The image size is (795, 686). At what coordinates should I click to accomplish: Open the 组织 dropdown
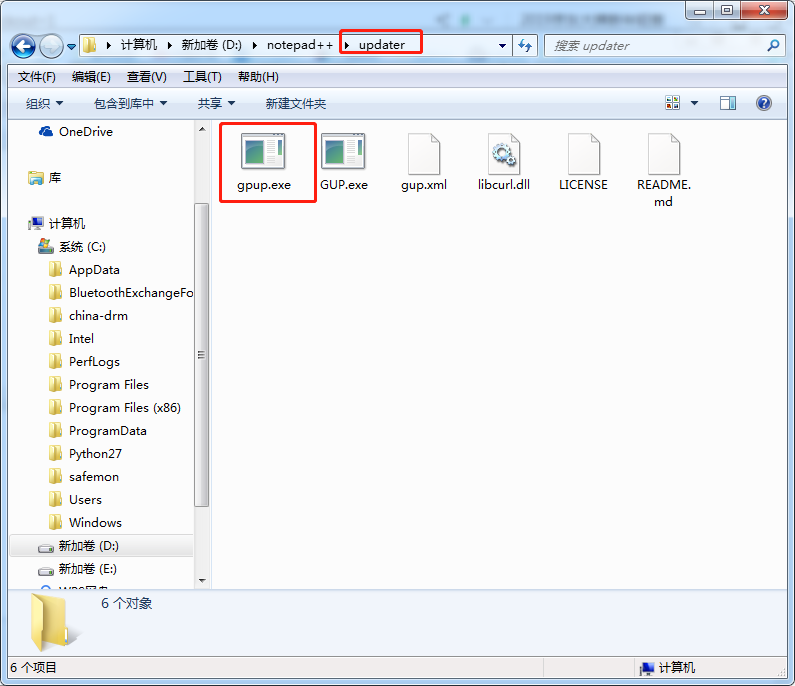coord(45,103)
